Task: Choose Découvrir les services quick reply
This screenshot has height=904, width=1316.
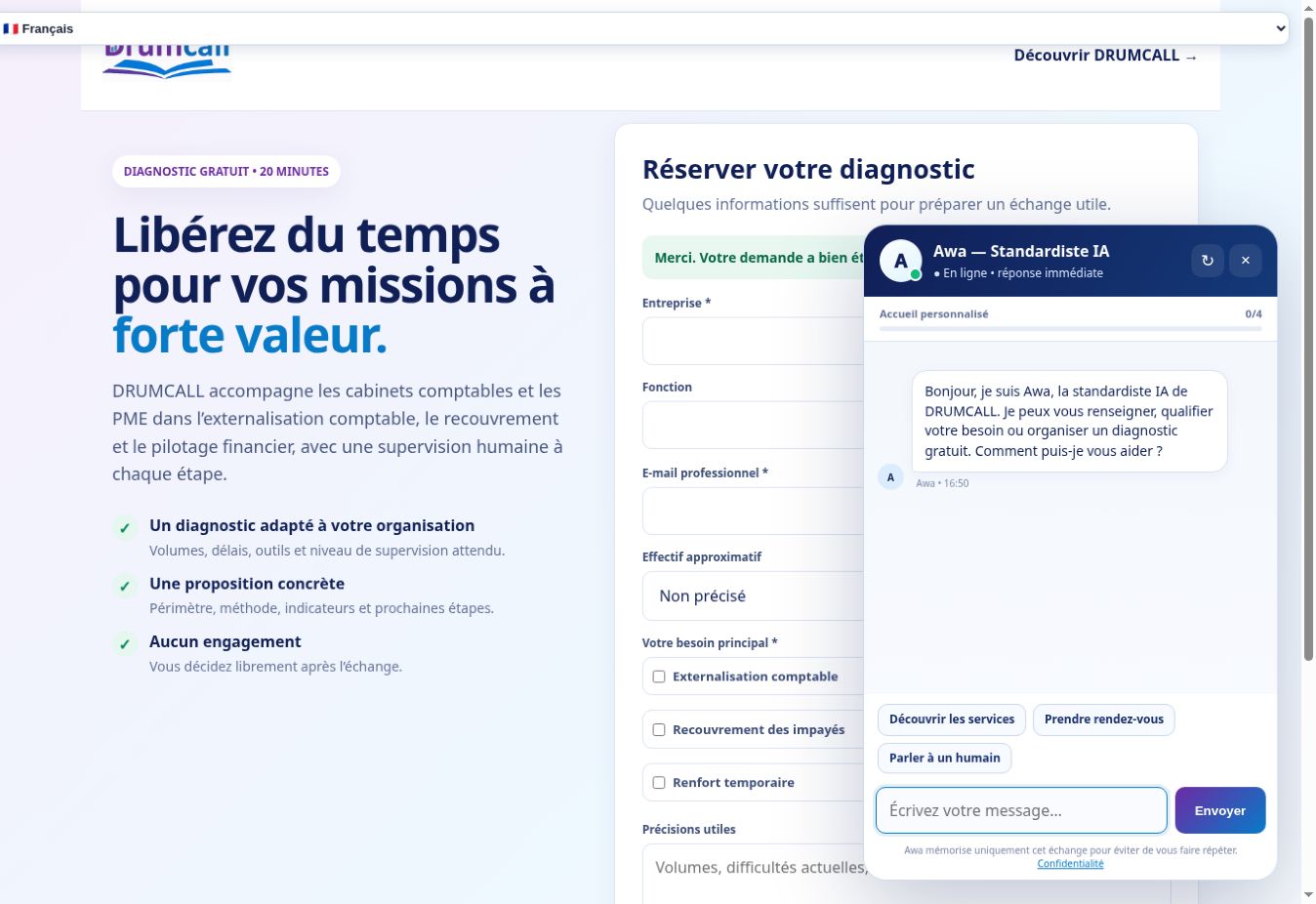Action: click(x=952, y=719)
